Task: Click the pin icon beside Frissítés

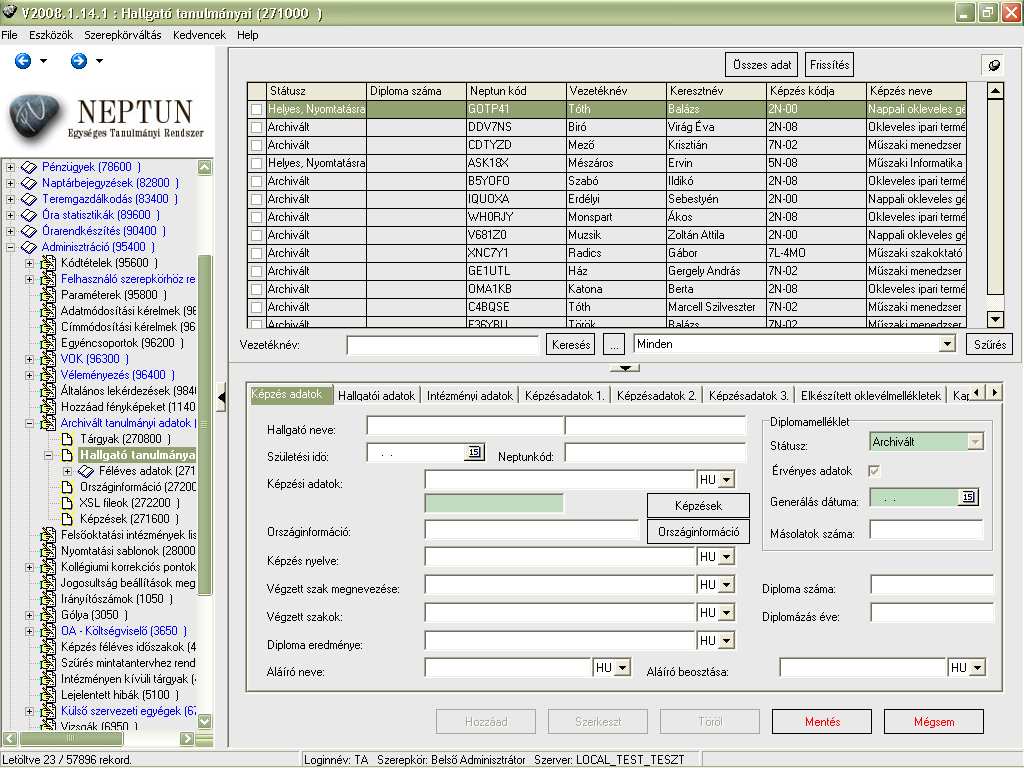Action: point(994,65)
